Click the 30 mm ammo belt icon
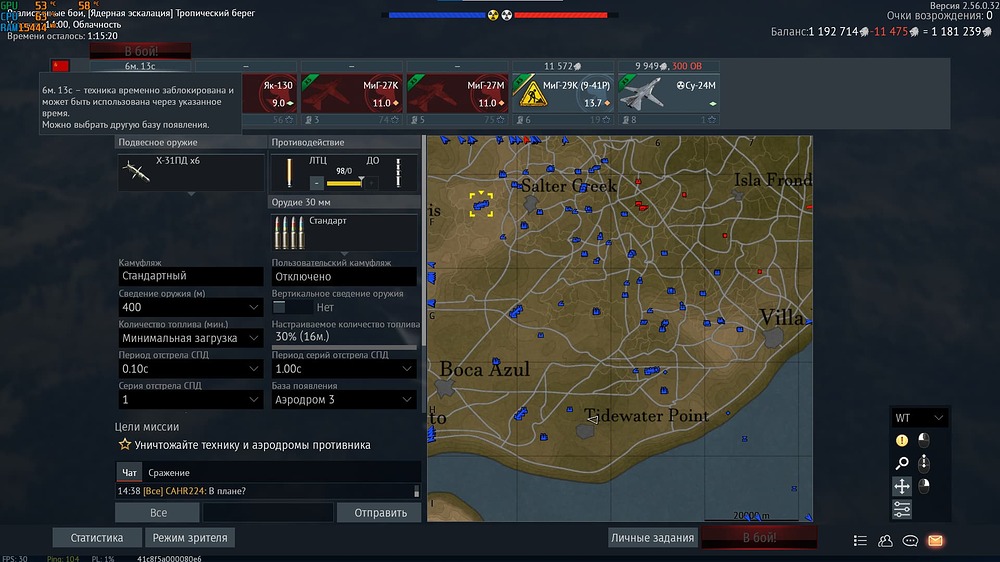 pyautogui.click(x=288, y=233)
